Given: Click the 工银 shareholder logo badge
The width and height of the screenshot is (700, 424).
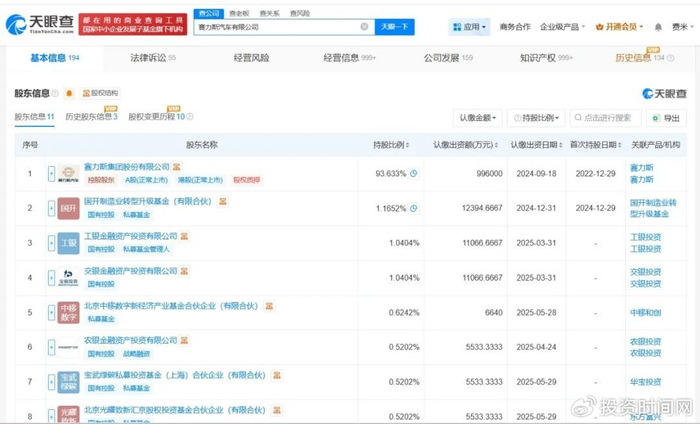Looking at the screenshot, I should (68, 242).
